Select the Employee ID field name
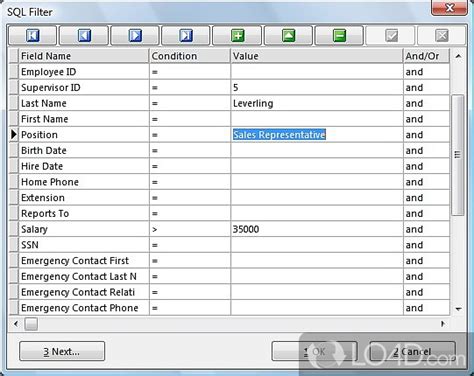Viewport: 474px width, 376px height. click(84, 72)
